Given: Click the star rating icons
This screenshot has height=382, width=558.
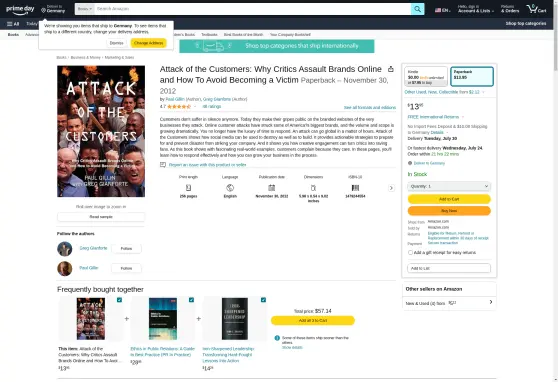Looking at the screenshot, I should 179,106.
